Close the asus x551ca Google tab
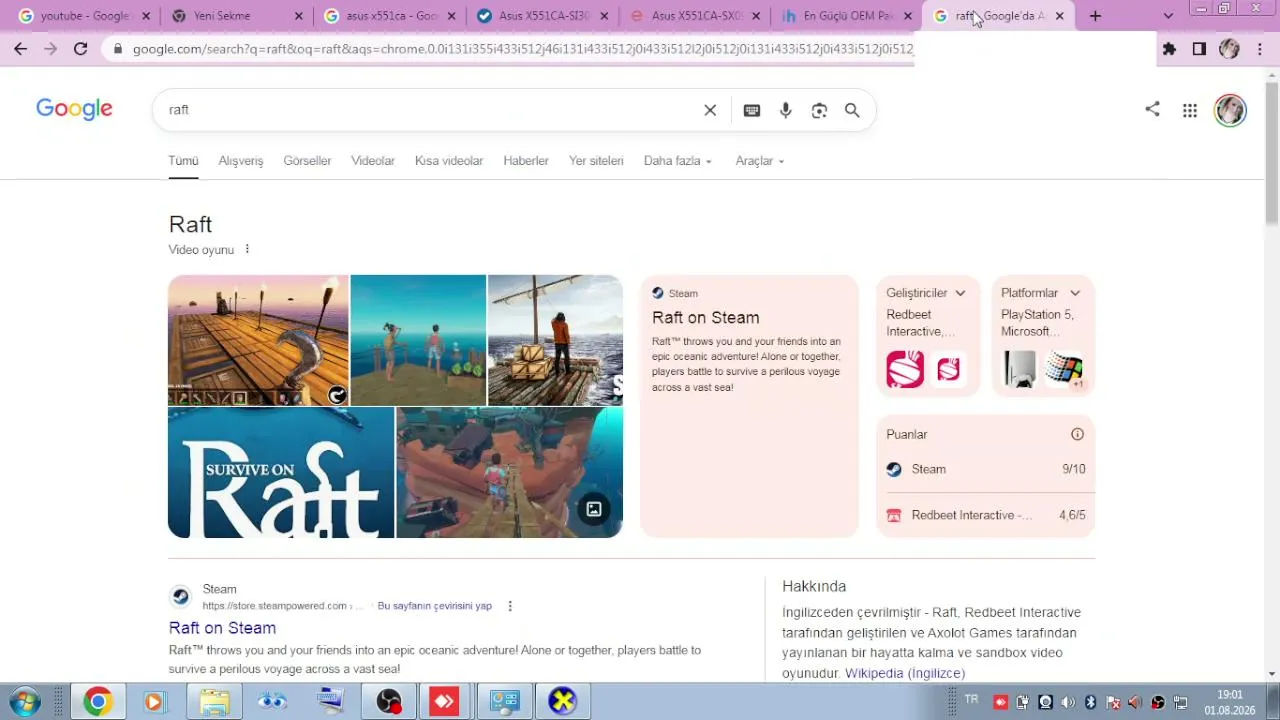Image resolution: width=1280 pixels, height=720 pixels. 452,16
